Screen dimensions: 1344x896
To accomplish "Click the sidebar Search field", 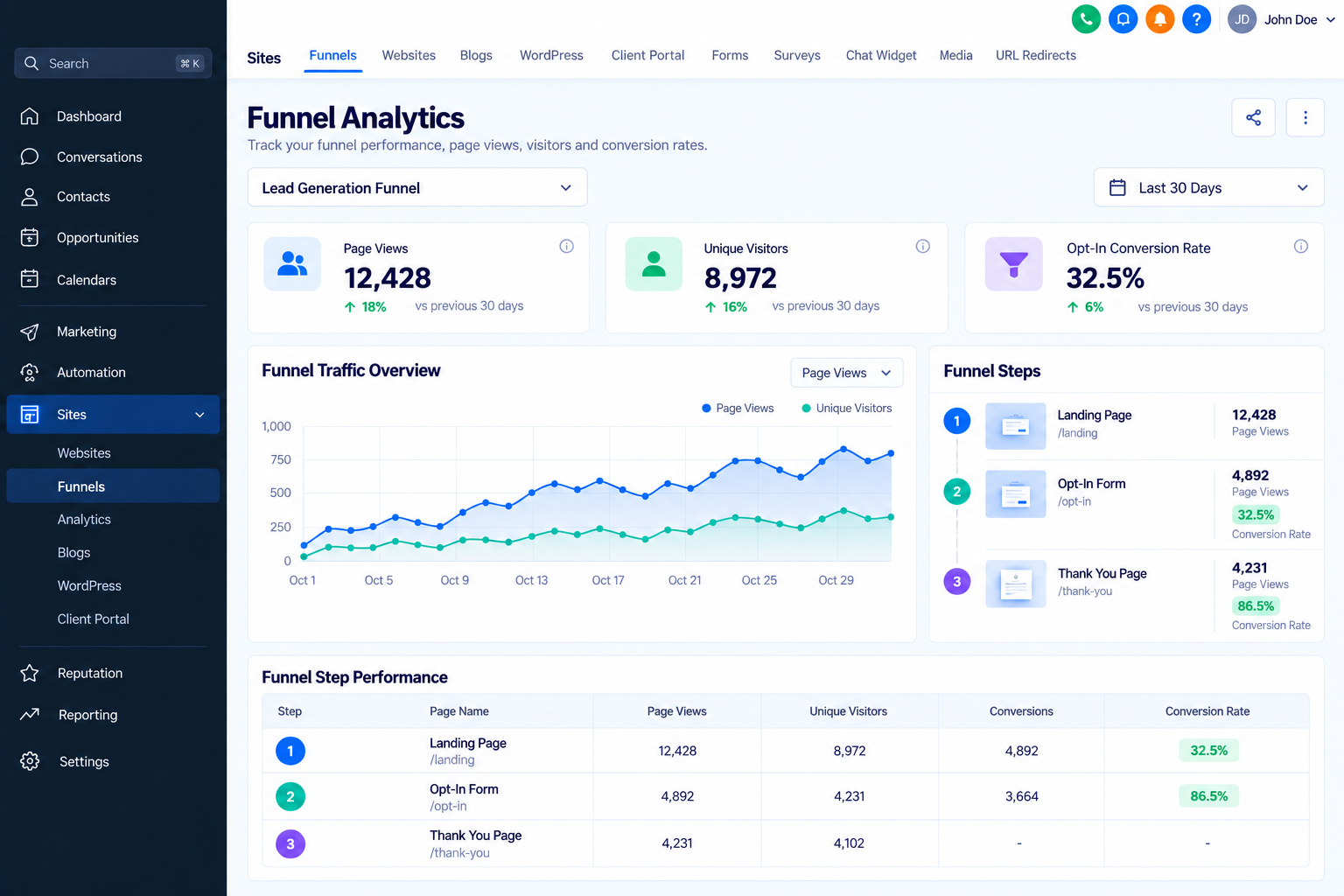I will pos(113,63).
